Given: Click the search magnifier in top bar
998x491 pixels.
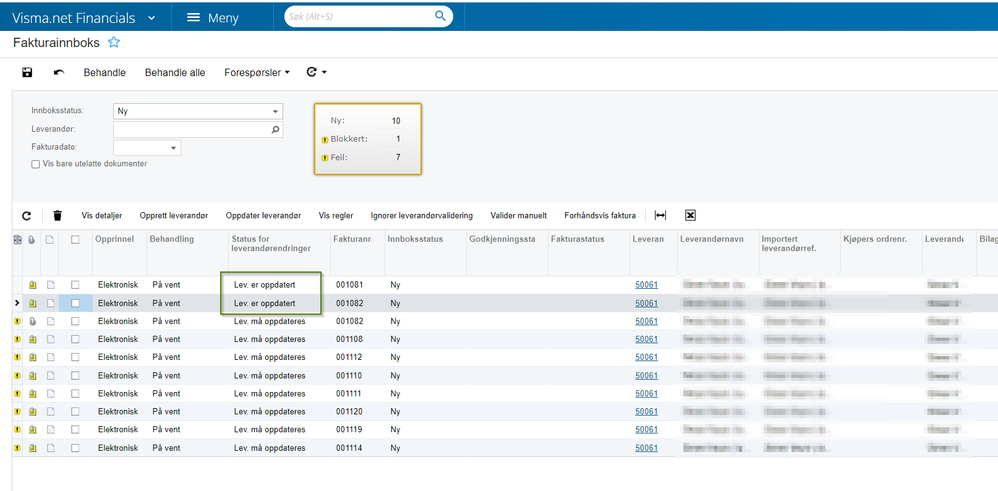Looking at the screenshot, I should [x=440, y=17].
